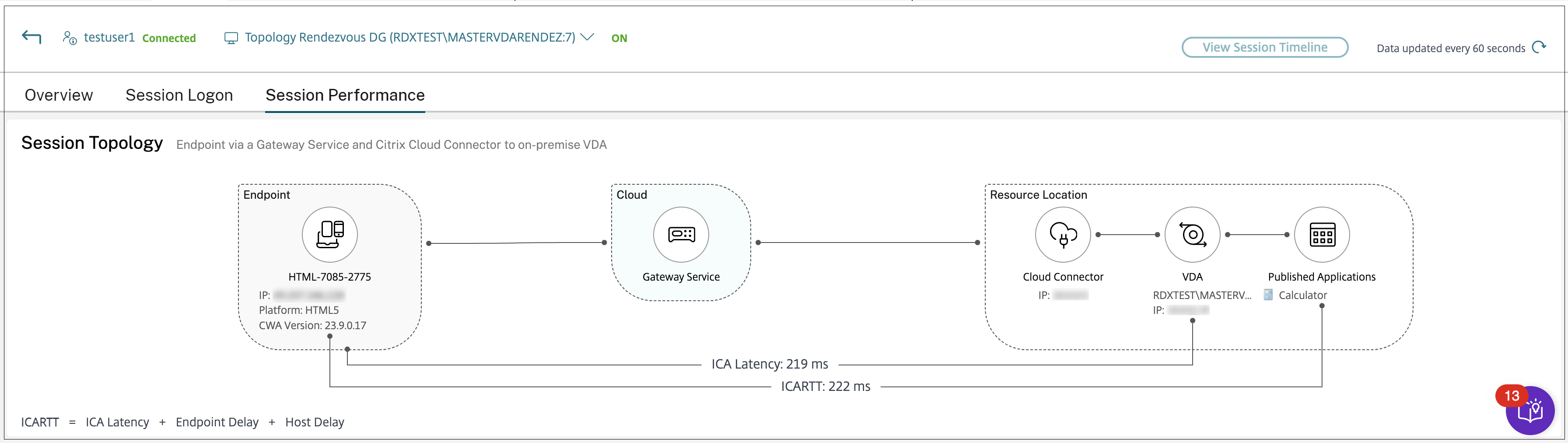Click the testuser1 username link

pos(109,37)
